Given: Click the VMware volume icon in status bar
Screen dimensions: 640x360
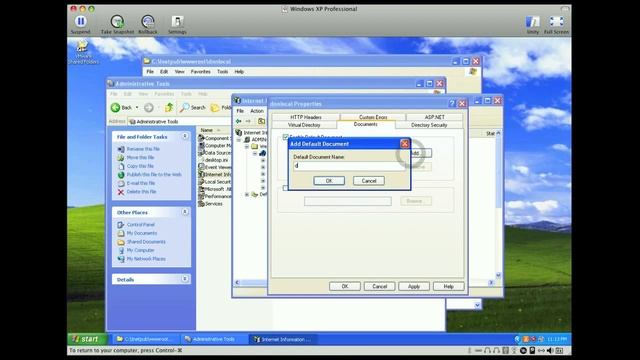Looking at the screenshot, I should (x=550, y=351).
